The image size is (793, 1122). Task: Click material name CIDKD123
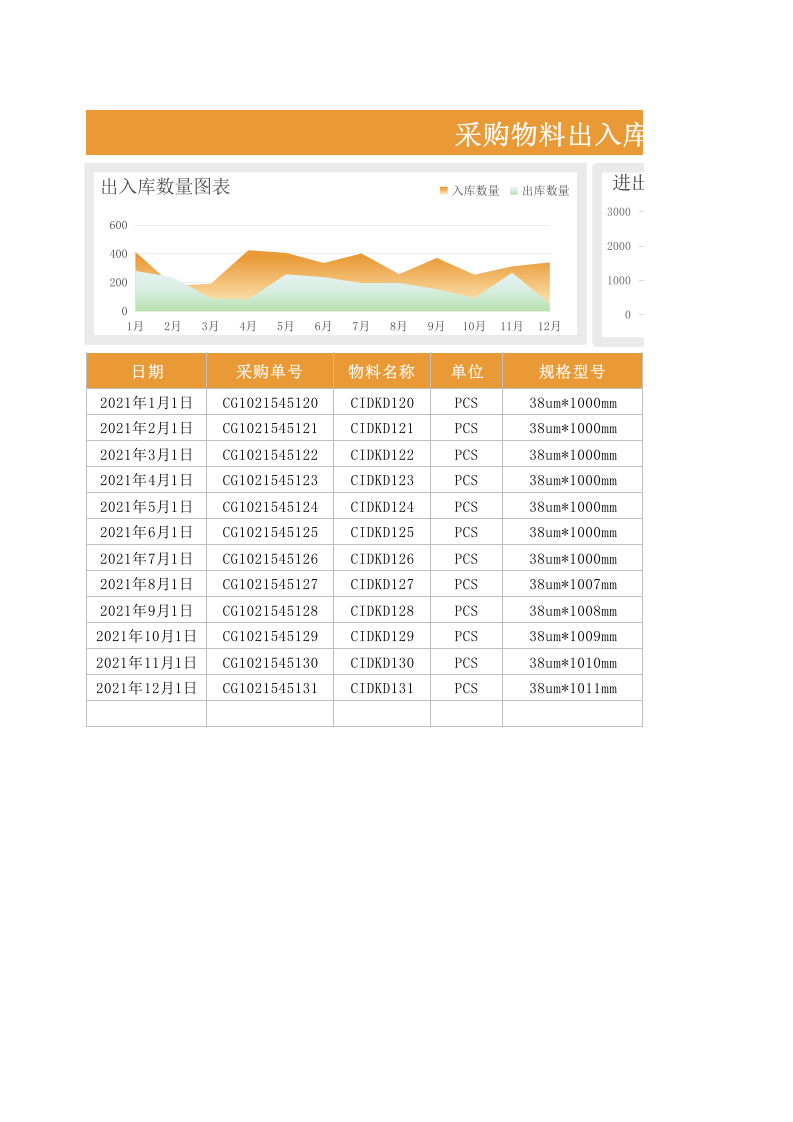(x=382, y=480)
